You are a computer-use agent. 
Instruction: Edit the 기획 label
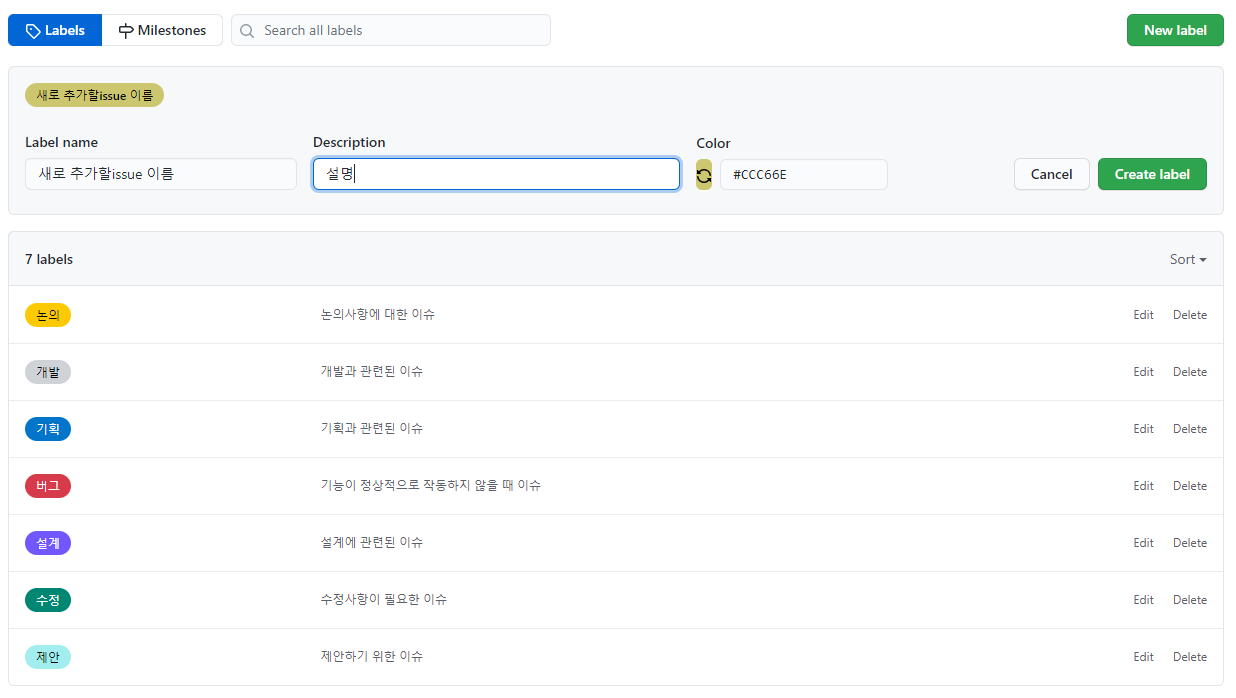(x=1143, y=428)
